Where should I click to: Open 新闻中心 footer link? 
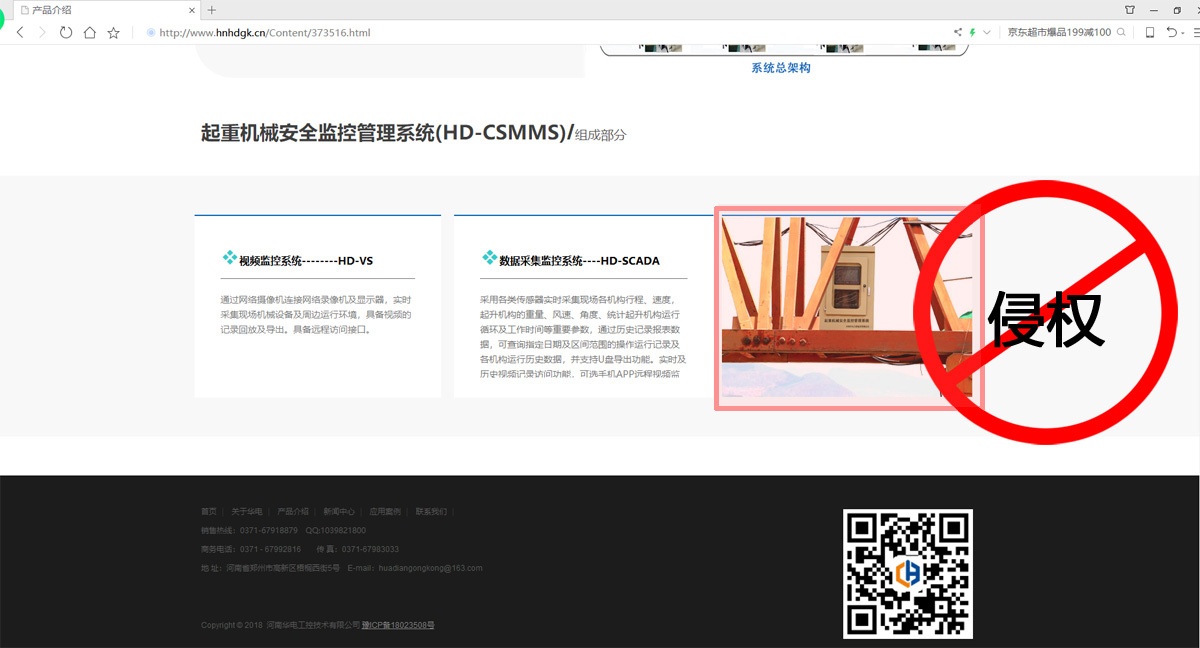tap(339, 512)
